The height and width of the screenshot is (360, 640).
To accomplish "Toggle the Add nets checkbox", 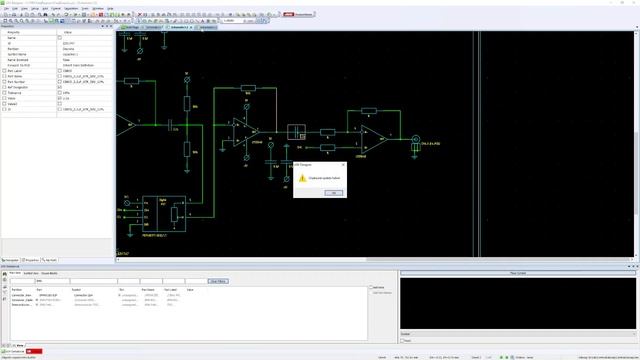I will [x=371, y=287].
